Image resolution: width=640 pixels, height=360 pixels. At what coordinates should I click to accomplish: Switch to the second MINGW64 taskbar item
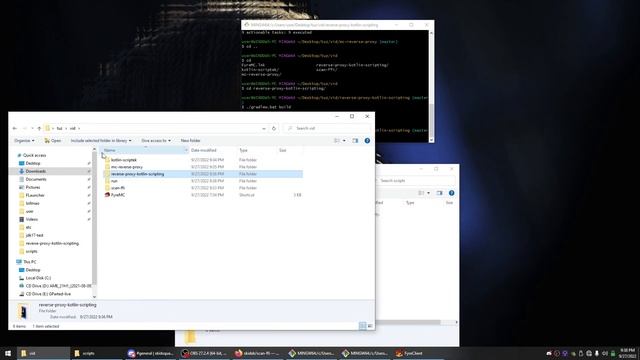[364, 353]
